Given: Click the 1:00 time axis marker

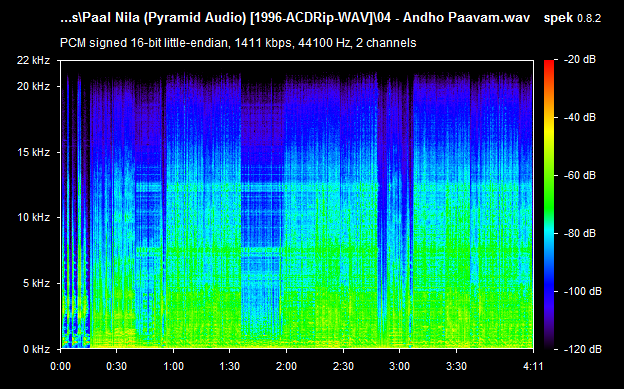Looking at the screenshot, I should 173,366.
